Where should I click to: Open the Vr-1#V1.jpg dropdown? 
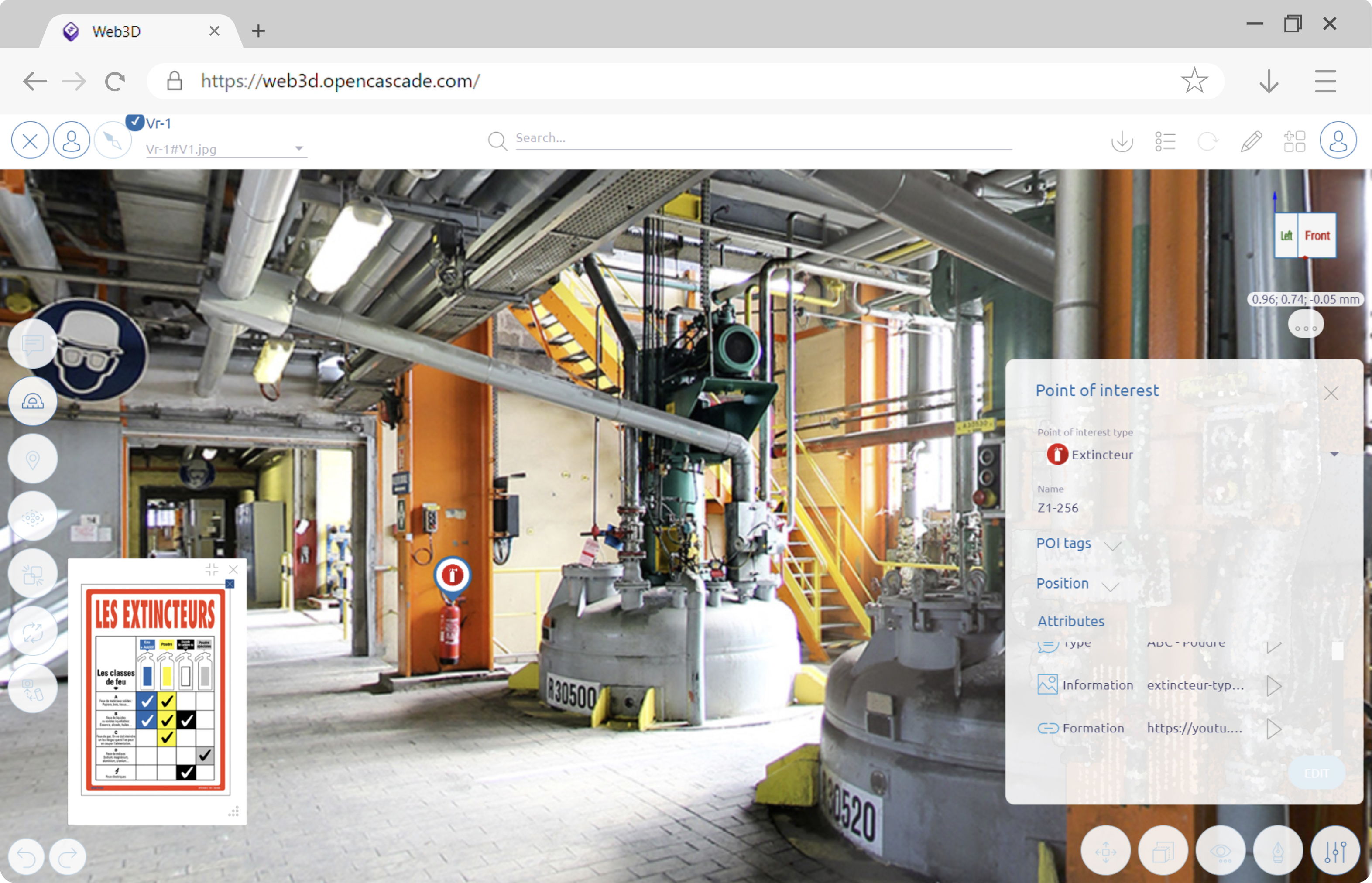[x=298, y=149]
